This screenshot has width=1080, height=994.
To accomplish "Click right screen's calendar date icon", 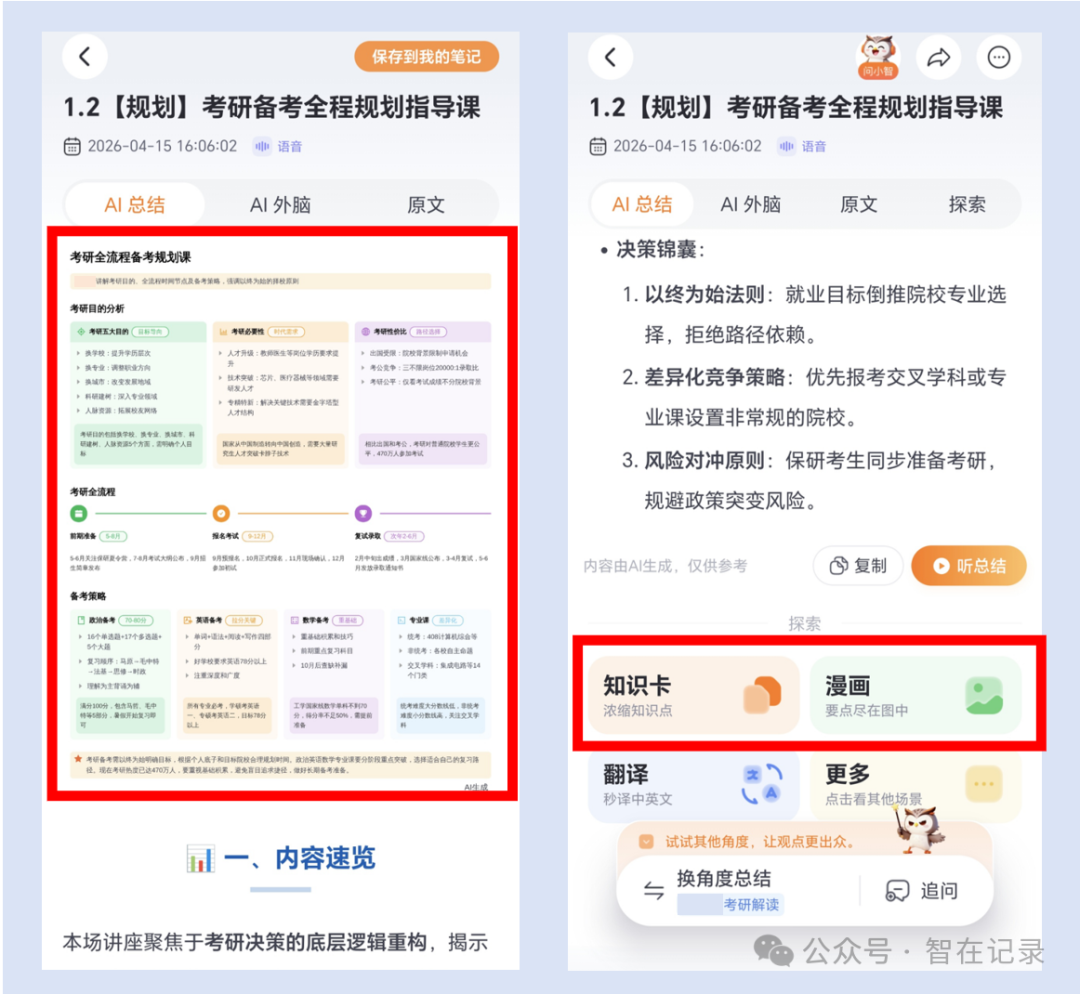I will click(x=598, y=146).
